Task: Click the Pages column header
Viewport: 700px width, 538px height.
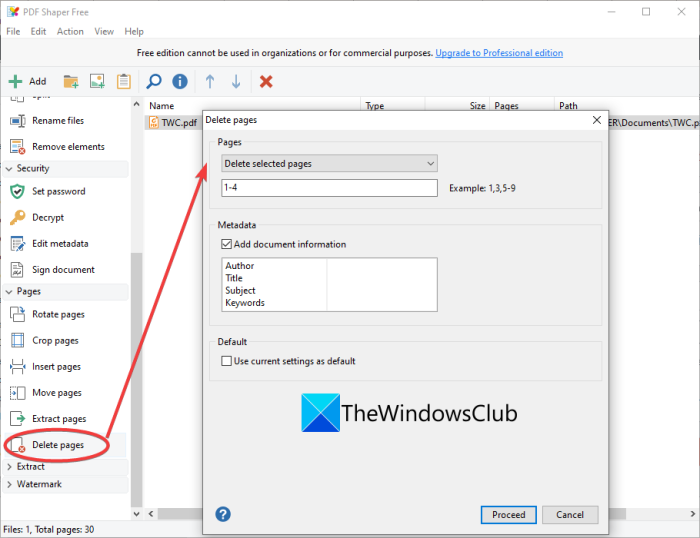Action: (522, 105)
